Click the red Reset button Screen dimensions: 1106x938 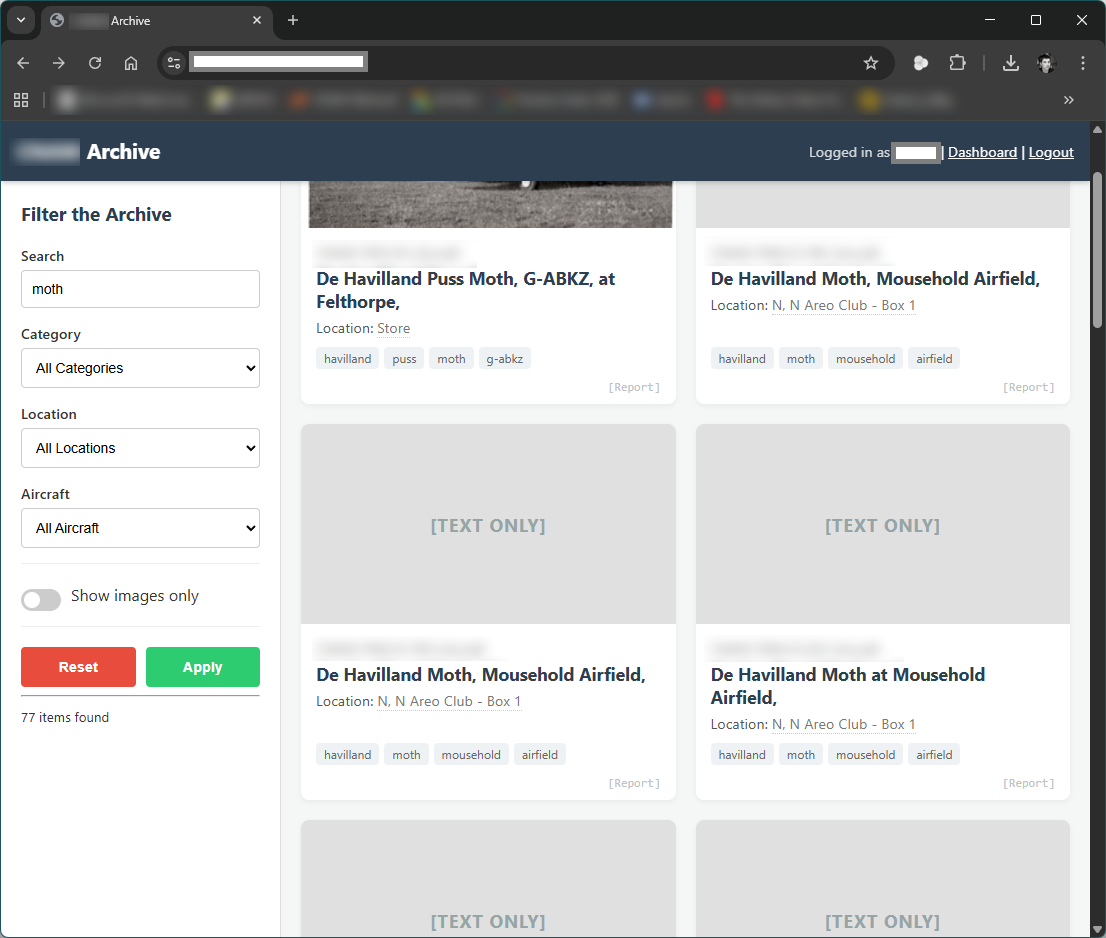(78, 667)
